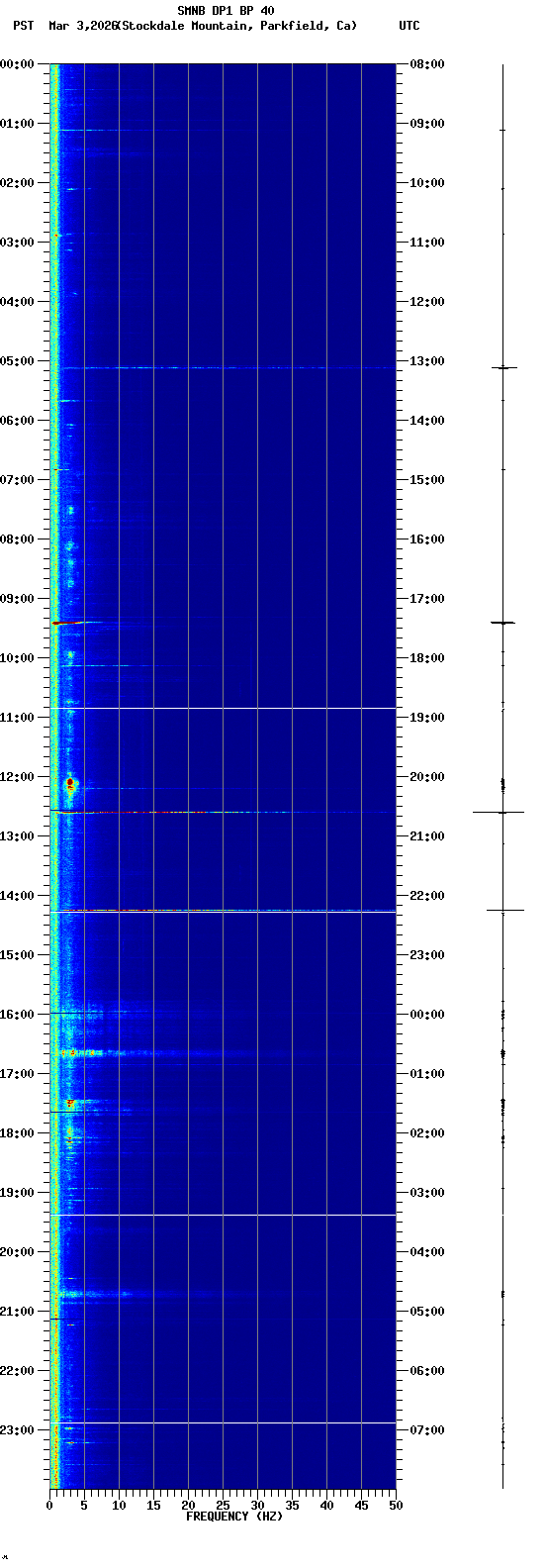The width and height of the screenshot is (546, 1568).
Task: Select the 02:00 label on the UTC axis
Action: 427,1133
